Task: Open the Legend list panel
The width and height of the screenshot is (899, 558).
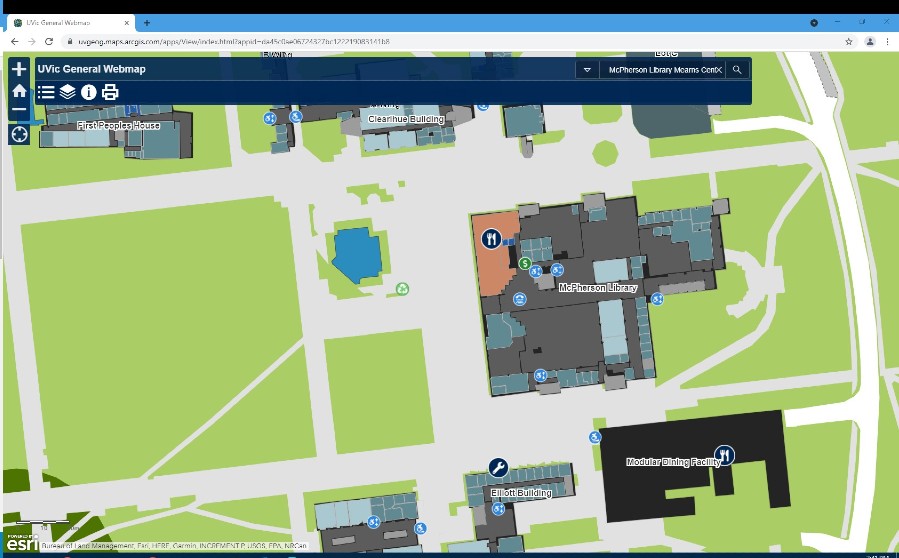Action: [x=46, y=92]
